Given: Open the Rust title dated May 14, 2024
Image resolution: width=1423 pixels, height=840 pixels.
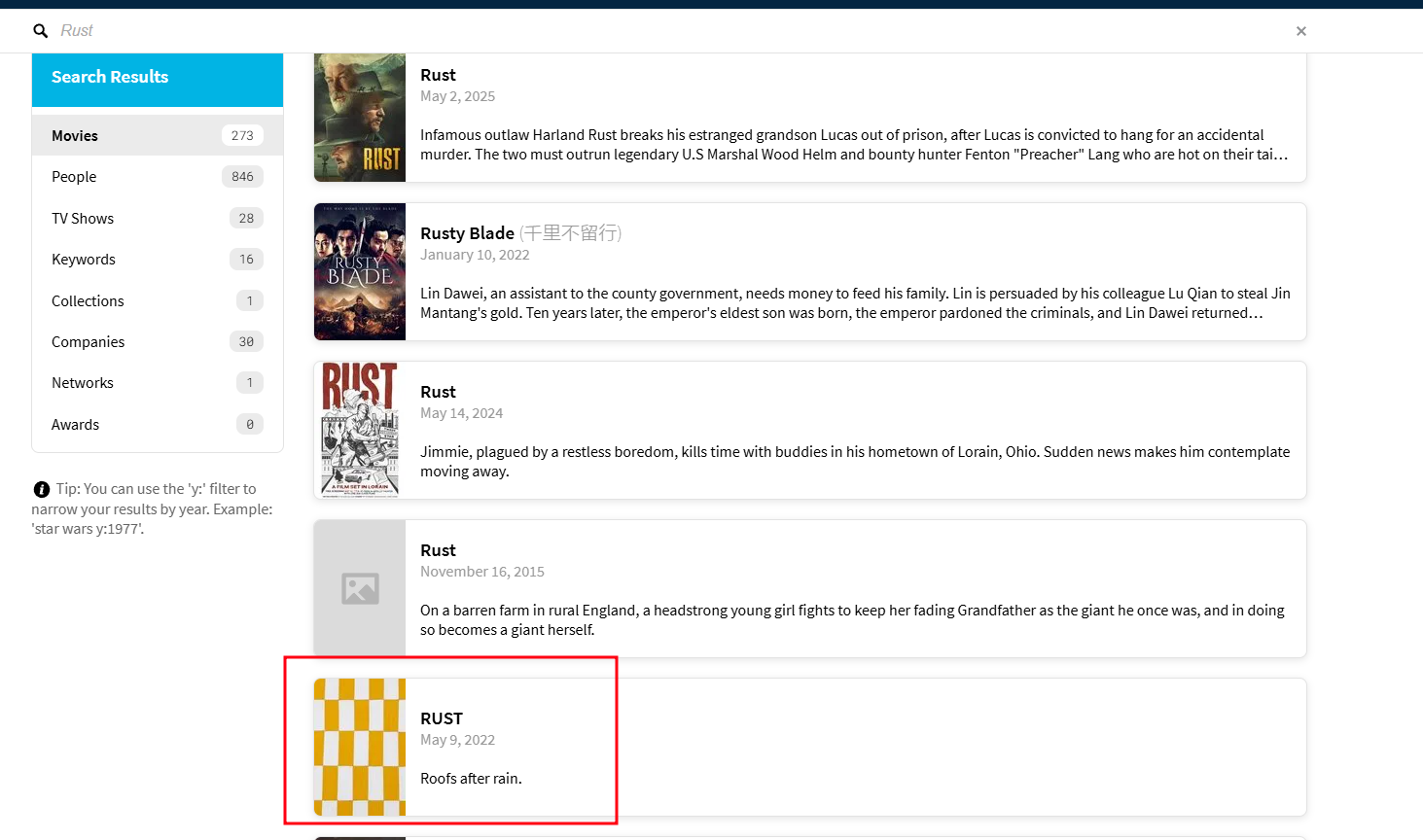Looking at the screenshot, I should click(438, 392).
